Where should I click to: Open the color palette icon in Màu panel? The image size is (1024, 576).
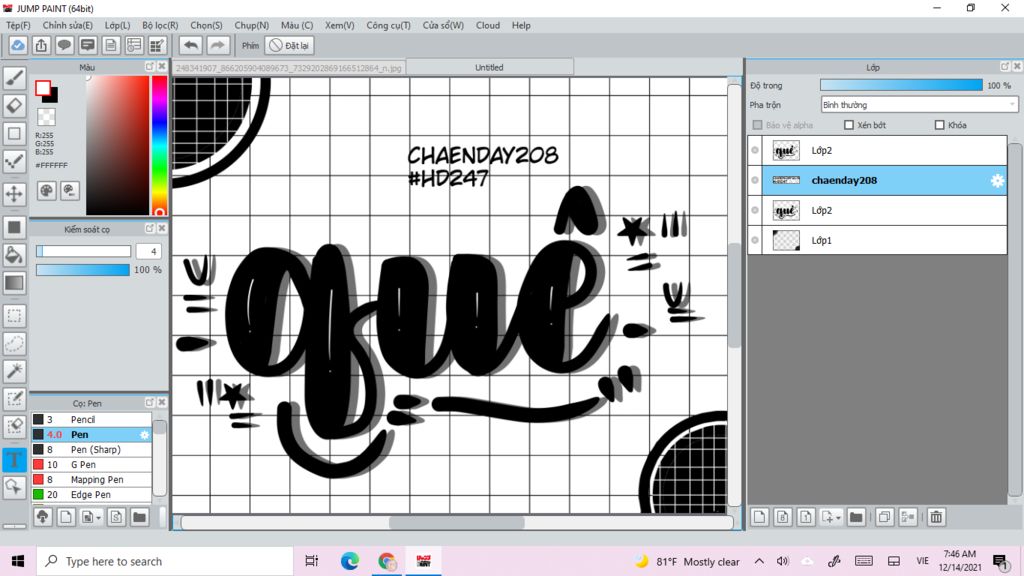click(x=46, y=191)
